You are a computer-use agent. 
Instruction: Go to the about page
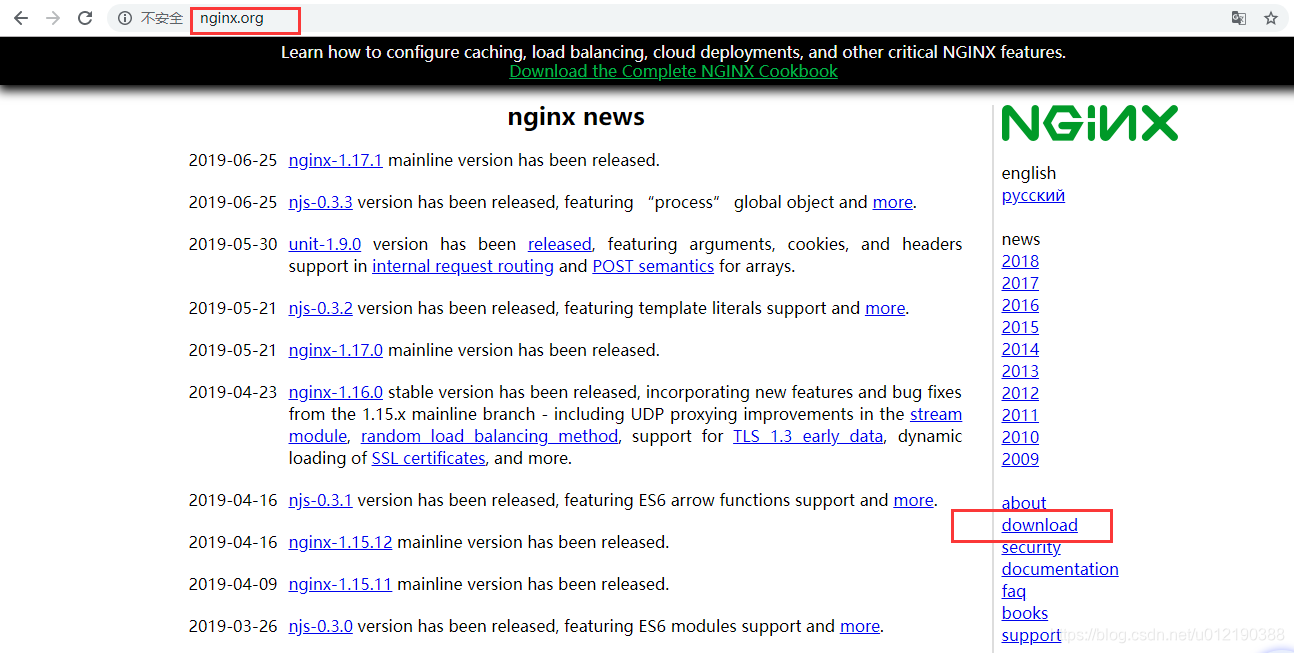coord(1024,503)
